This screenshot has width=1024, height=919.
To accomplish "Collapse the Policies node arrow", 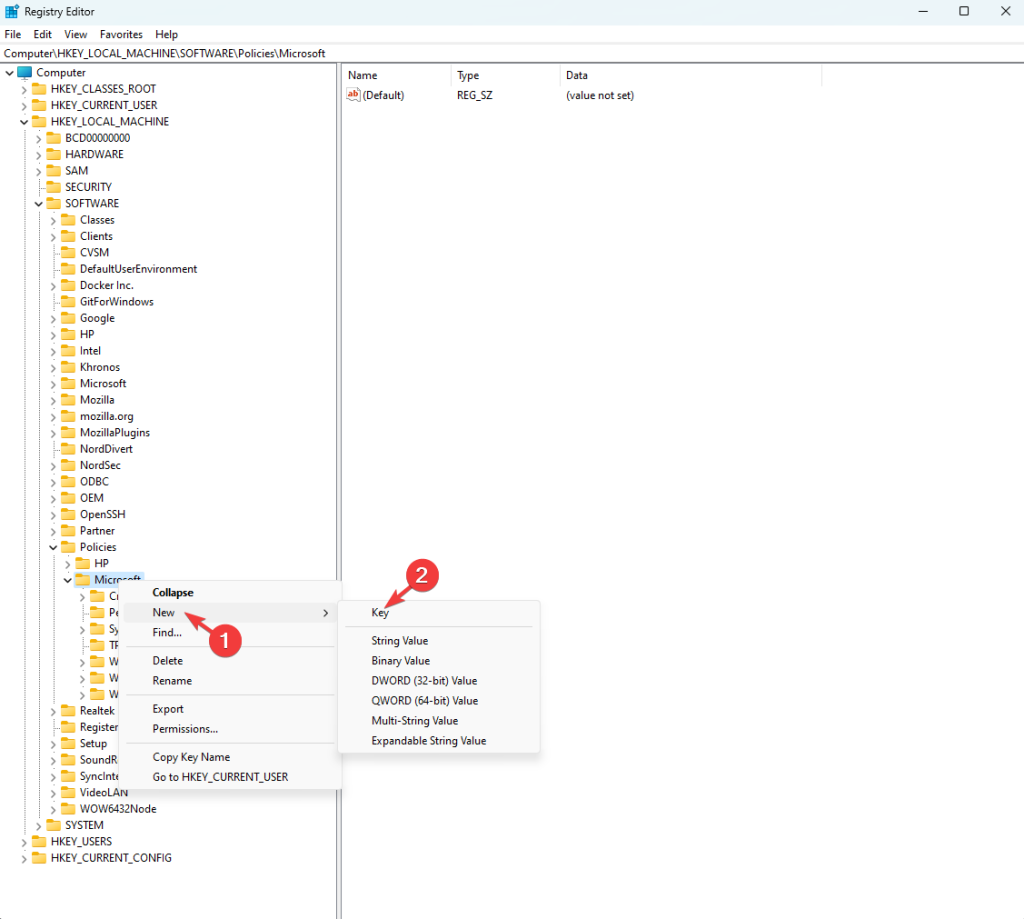I will pyautogui.click(x=53, y=547).
